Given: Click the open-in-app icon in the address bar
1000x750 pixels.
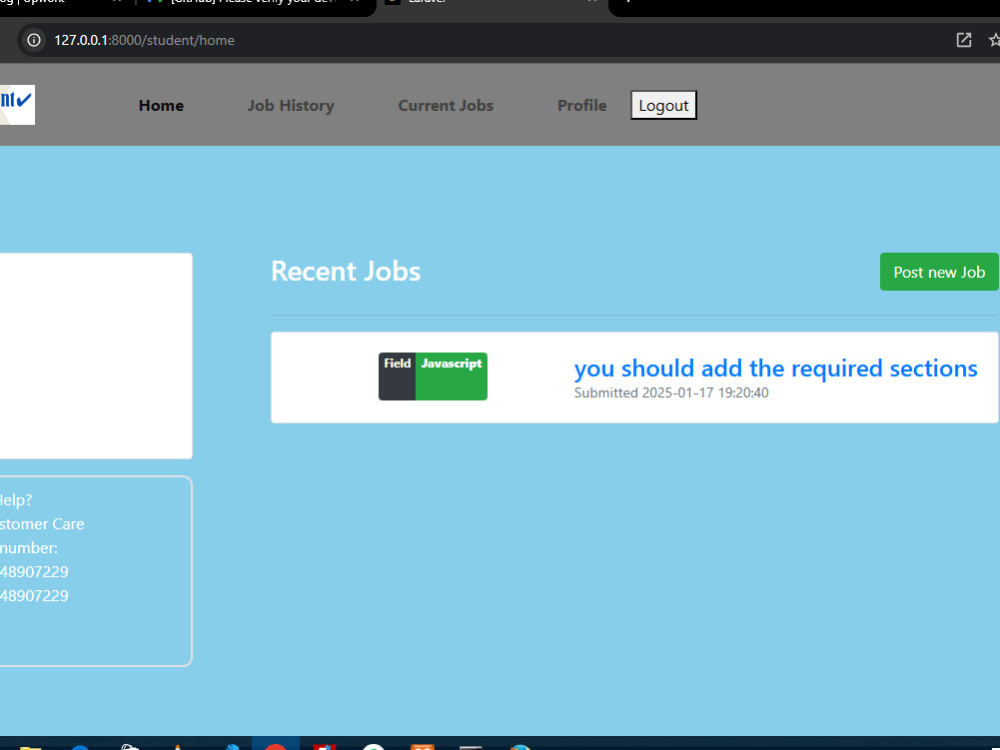Looking at the screenshot, I should tap(964, 40).
